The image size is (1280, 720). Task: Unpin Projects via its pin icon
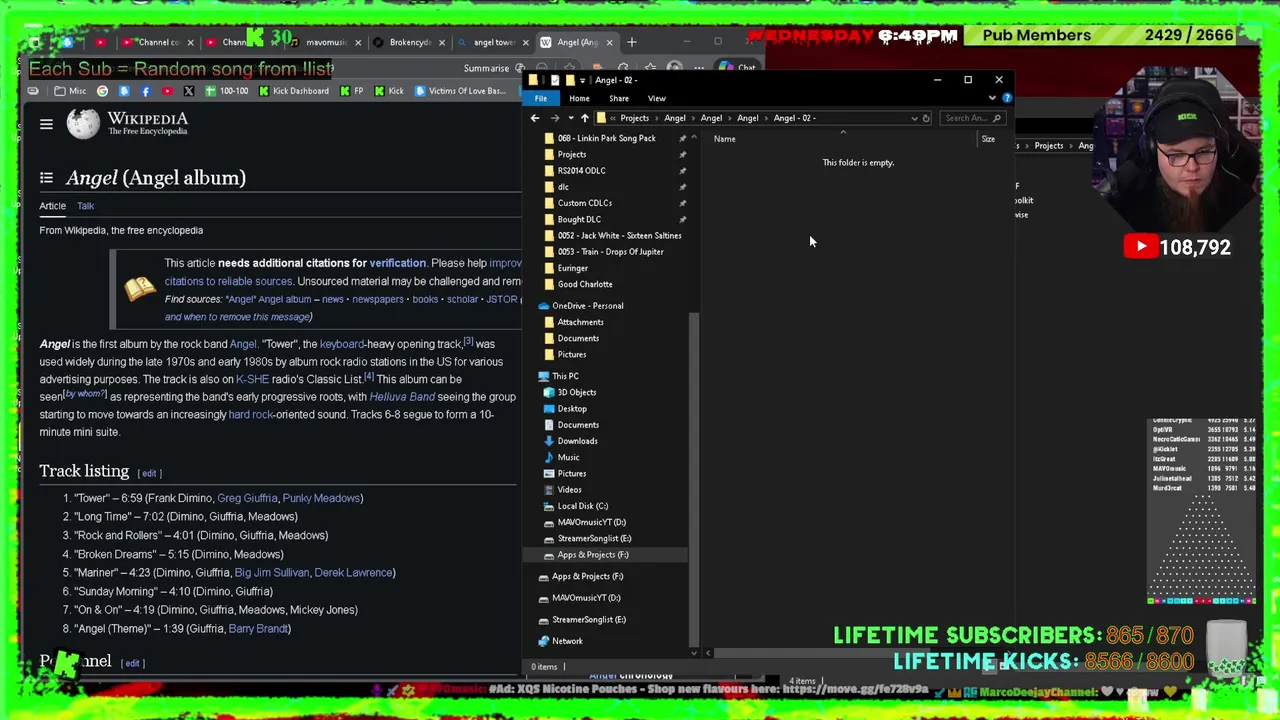[683, 154]
